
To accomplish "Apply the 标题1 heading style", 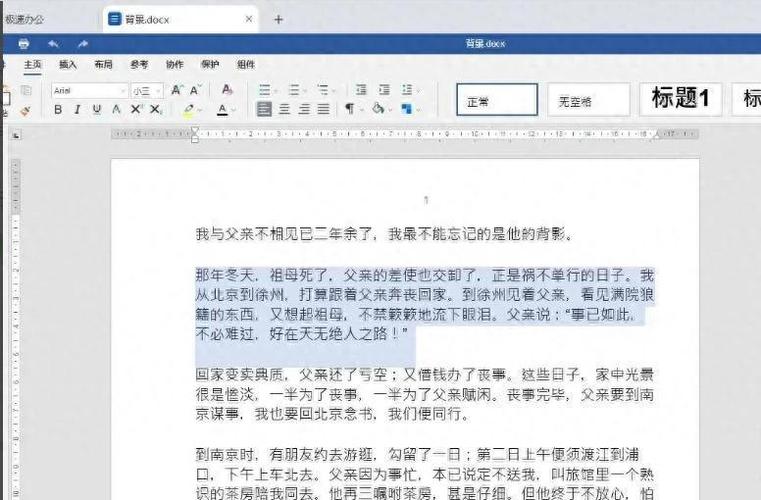I will pos(680,98).
